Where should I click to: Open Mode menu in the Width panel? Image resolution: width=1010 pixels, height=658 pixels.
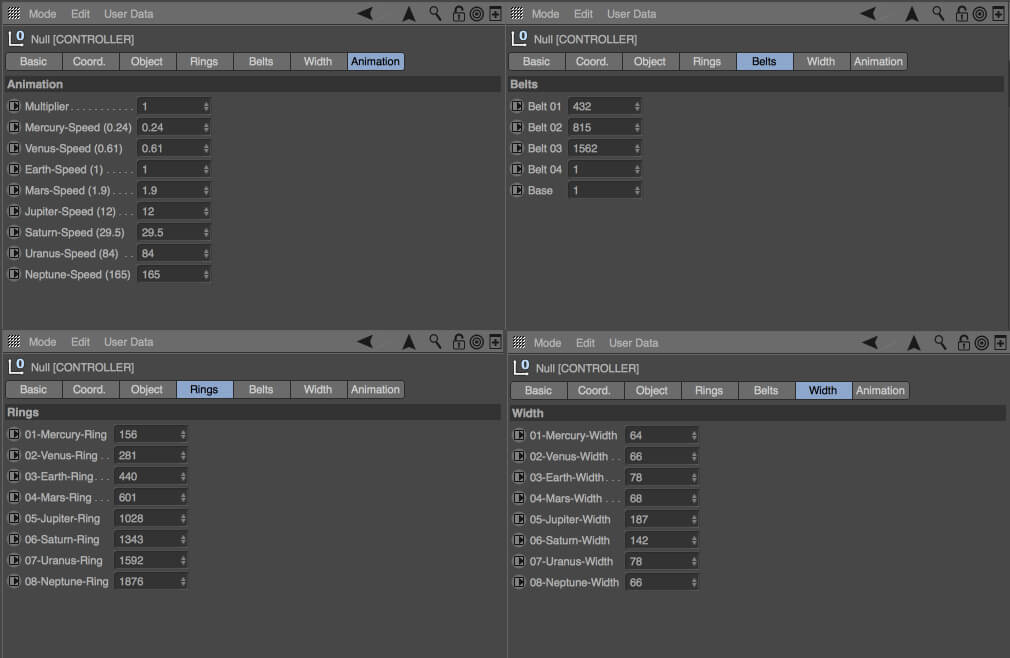[548, 343]
